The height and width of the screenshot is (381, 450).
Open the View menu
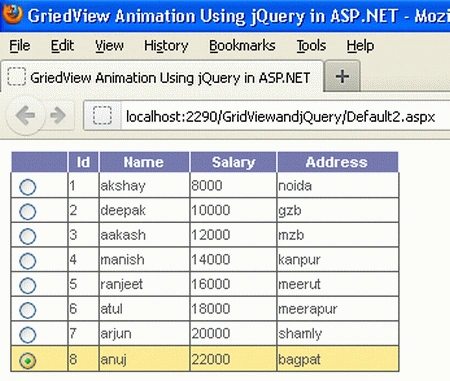109,46
